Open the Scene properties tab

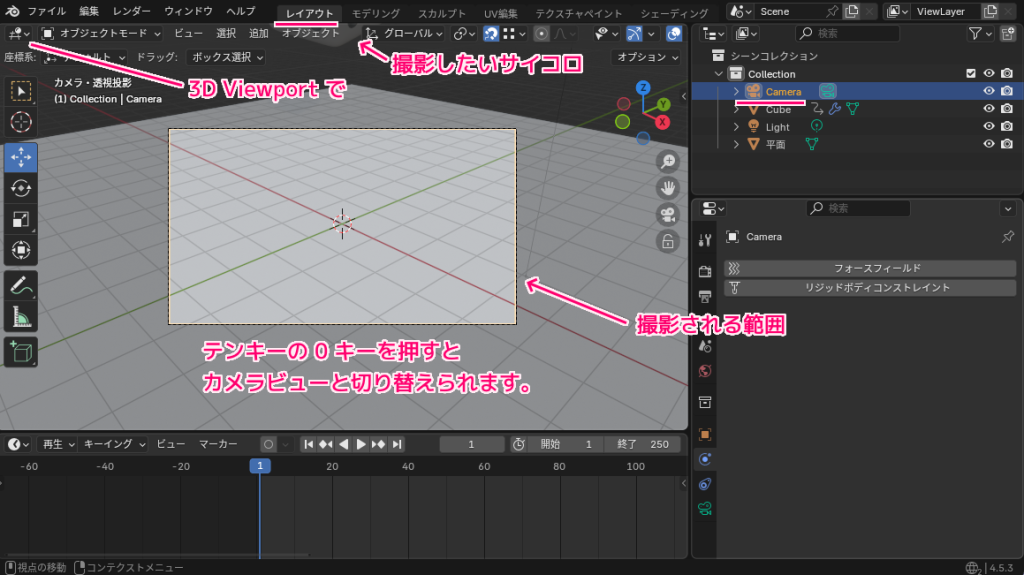tap(705, 346)
